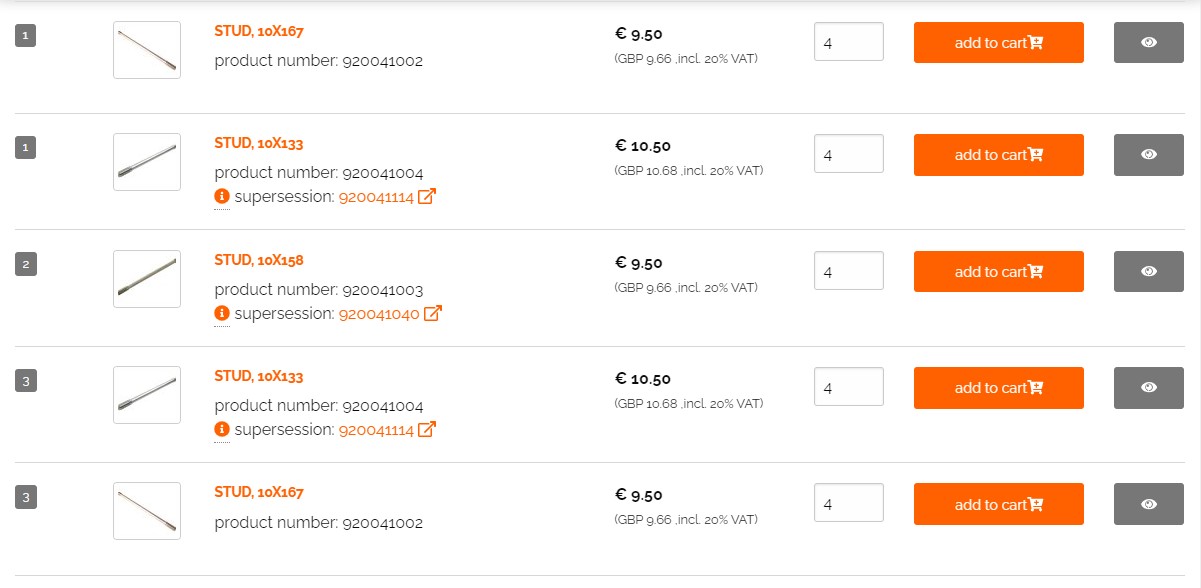Screen dimensions: 1201x588
Task: Open the STUD, 10X158 product title link
Action: [258, 260]
